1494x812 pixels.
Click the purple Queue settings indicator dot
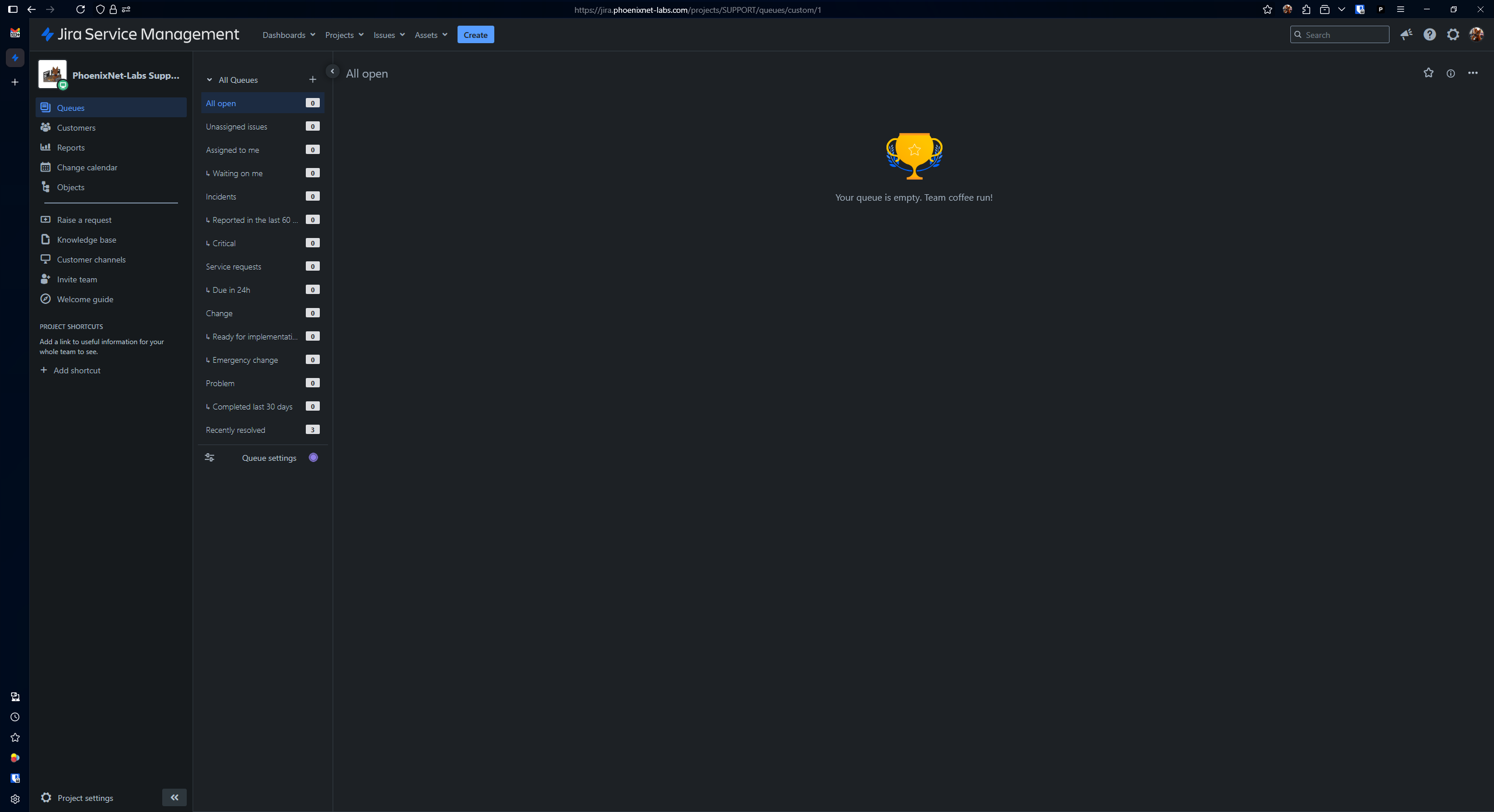(x=313, y=458)
